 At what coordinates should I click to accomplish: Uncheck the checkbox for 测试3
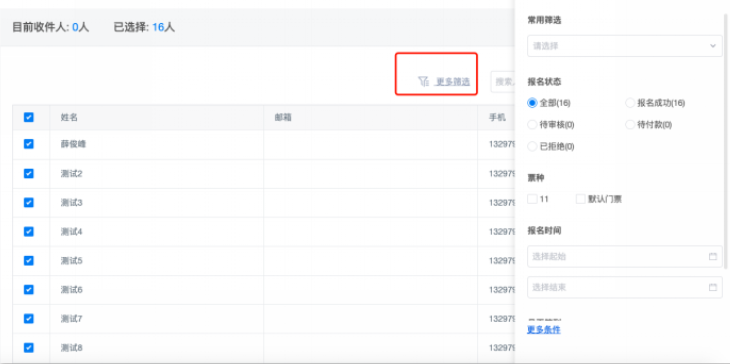click(x=28, y=202)
